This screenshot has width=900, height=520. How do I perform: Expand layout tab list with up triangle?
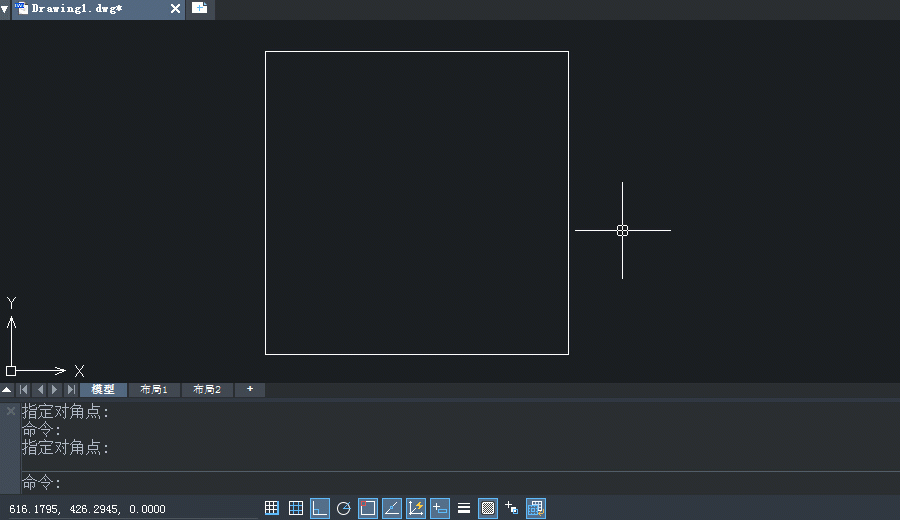[x=7, y=390]
